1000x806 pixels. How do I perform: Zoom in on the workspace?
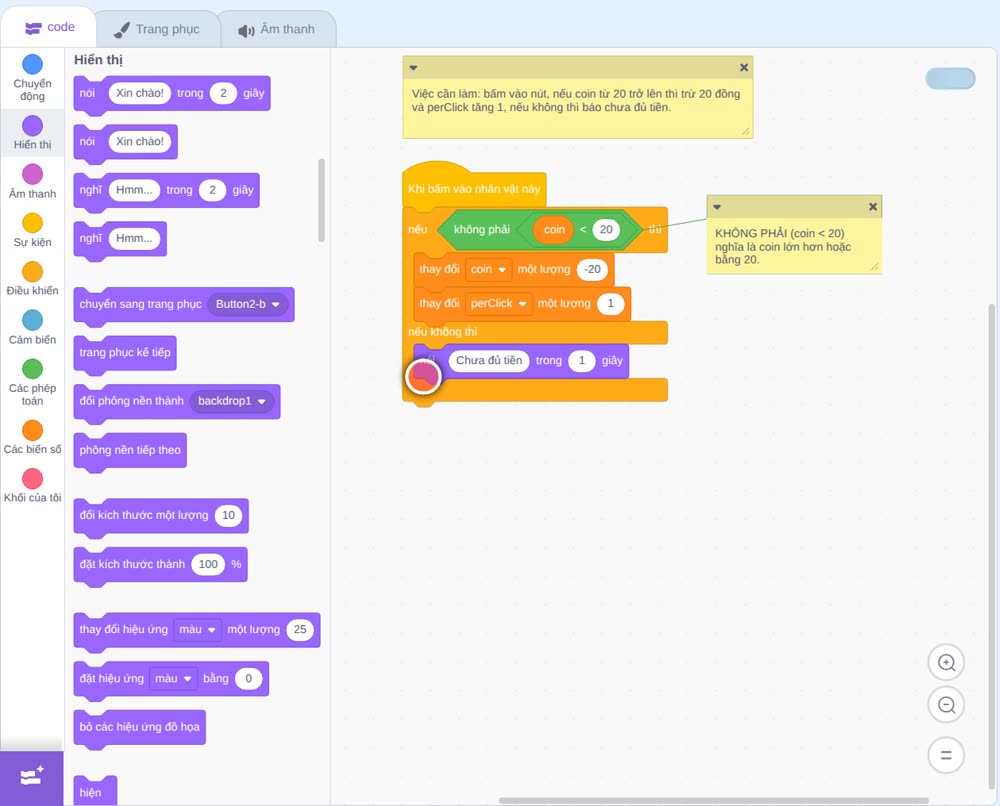click(946, 663)
